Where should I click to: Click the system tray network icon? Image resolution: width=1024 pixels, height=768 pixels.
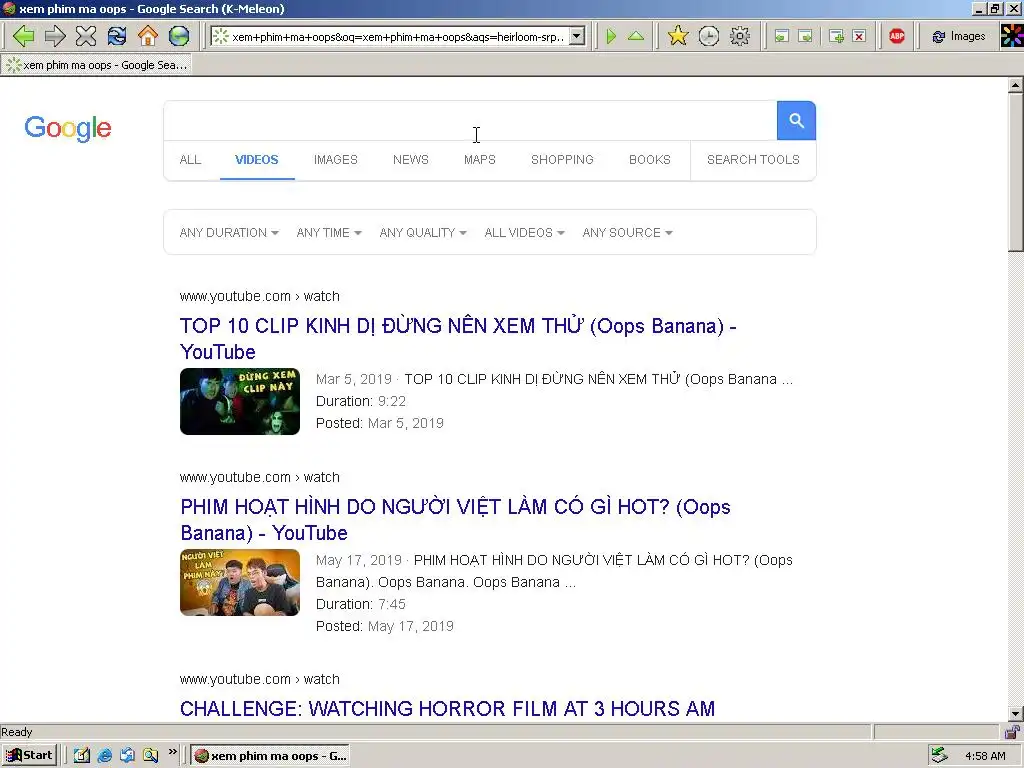point(939,756)
